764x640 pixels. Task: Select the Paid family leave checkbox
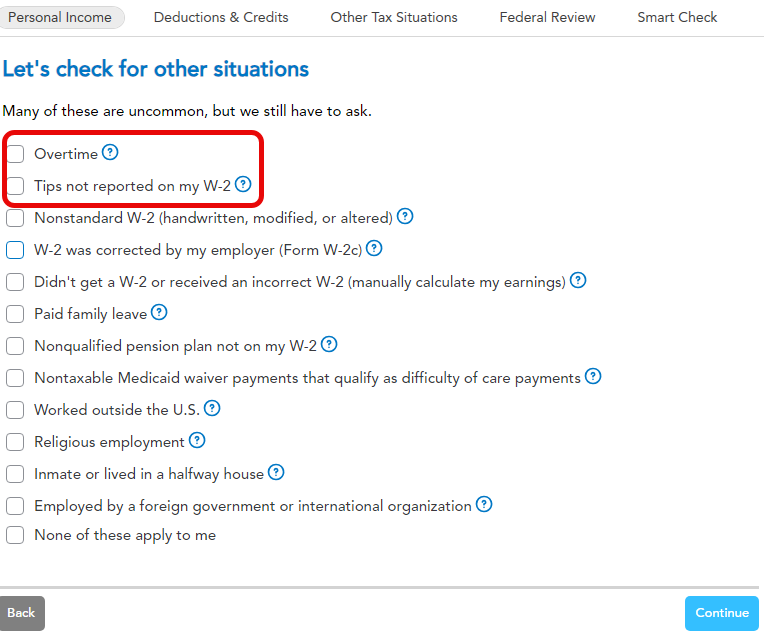[x=15, y=314]
